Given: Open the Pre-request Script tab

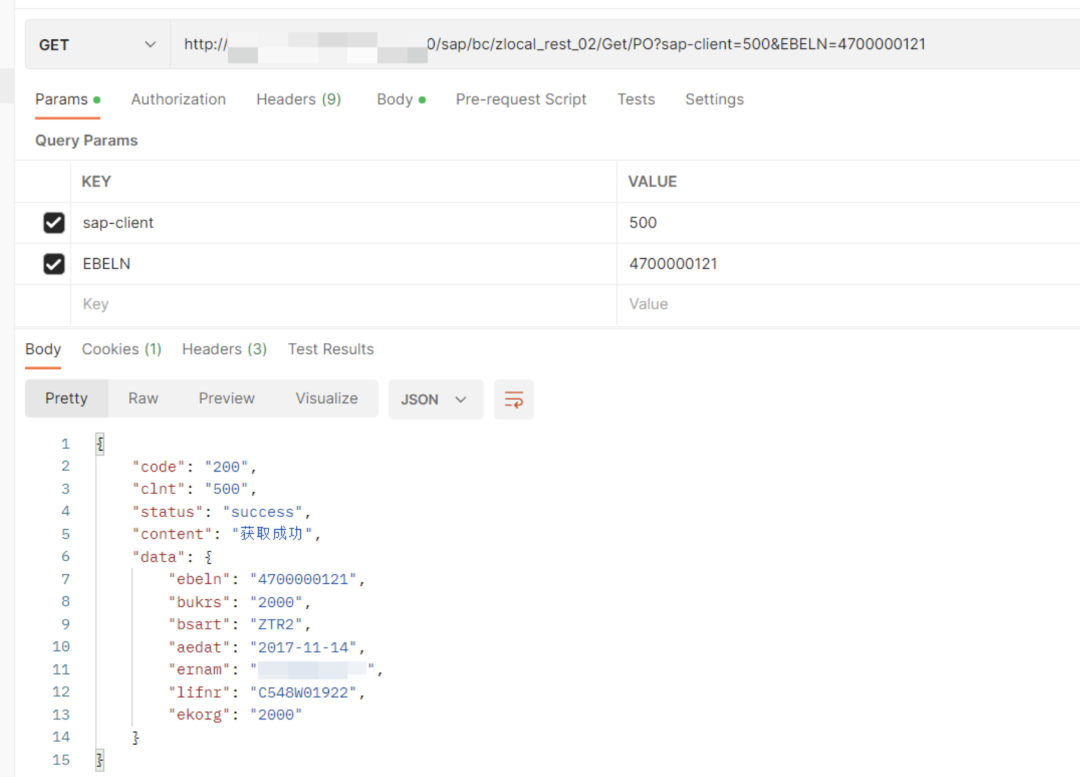Looking at the screenshot, I should [x=521, y=99].
